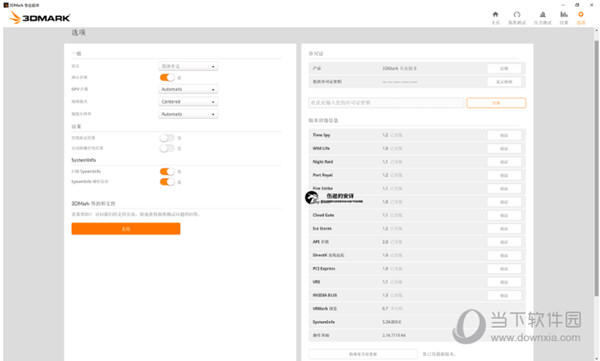
Task: Click the 3DMark logo
Action: [x=39, y=18]
